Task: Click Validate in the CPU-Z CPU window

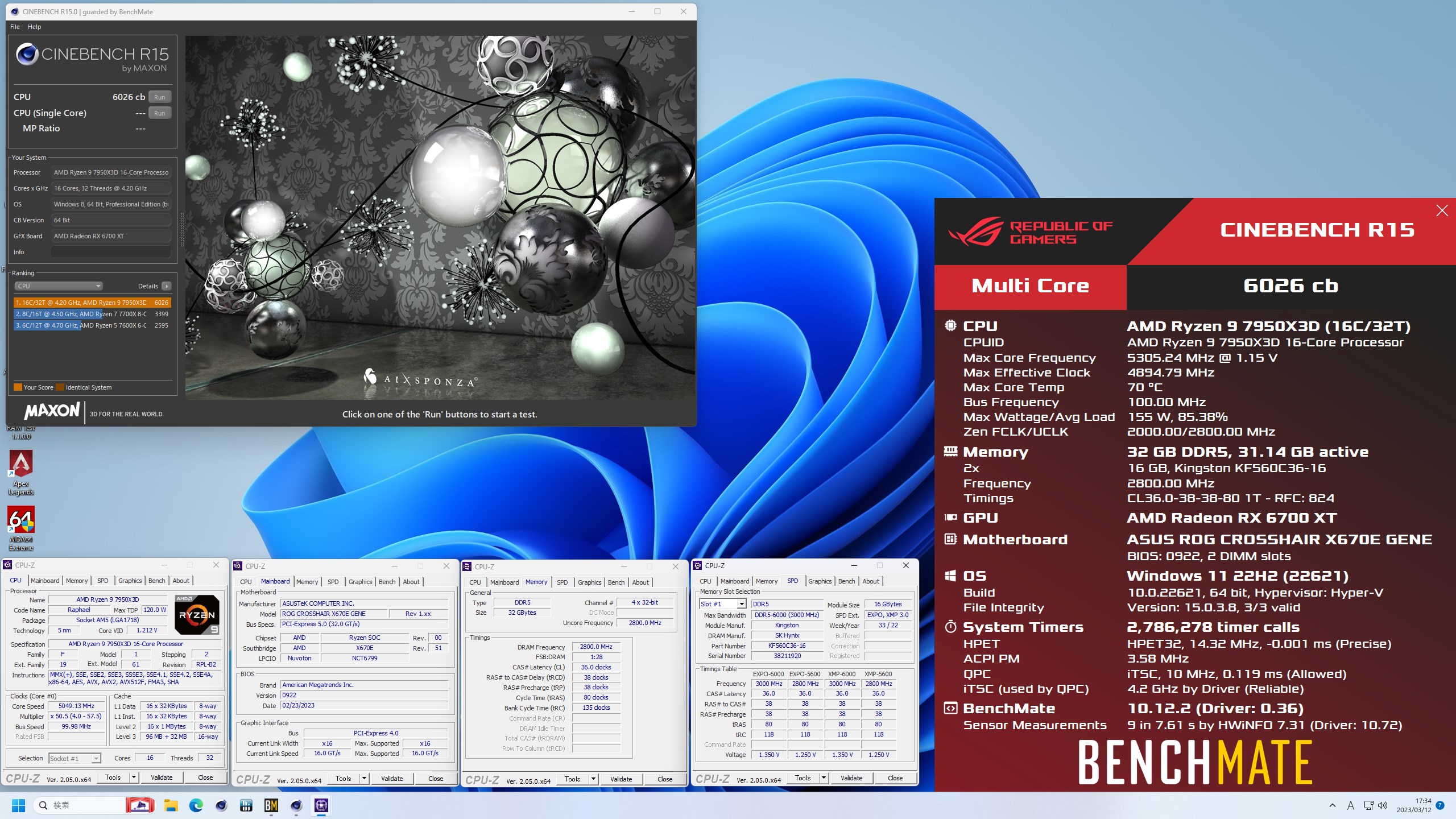Action: (x=162, y=777)
